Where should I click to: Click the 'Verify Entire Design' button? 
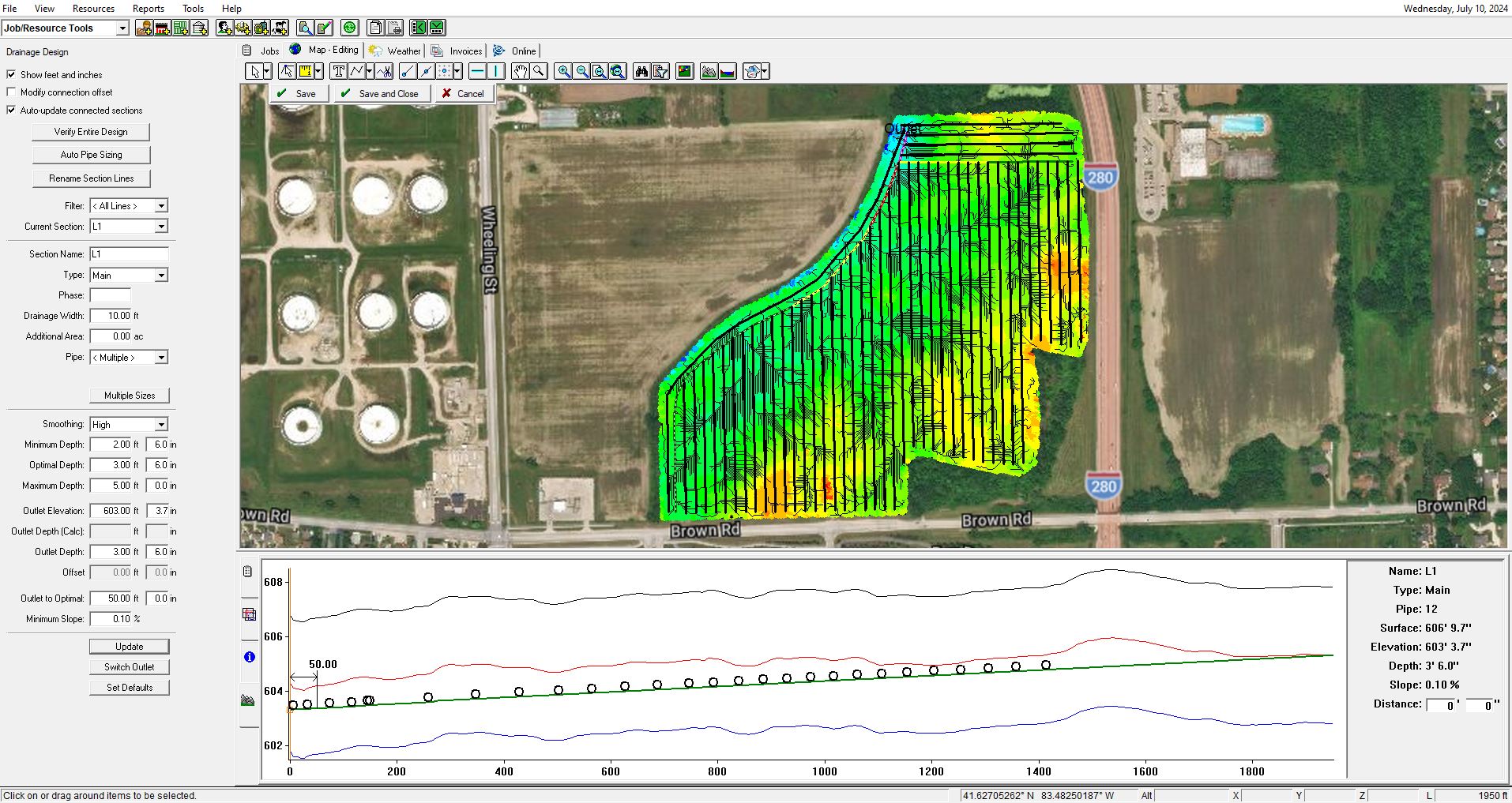coord(91,132)
